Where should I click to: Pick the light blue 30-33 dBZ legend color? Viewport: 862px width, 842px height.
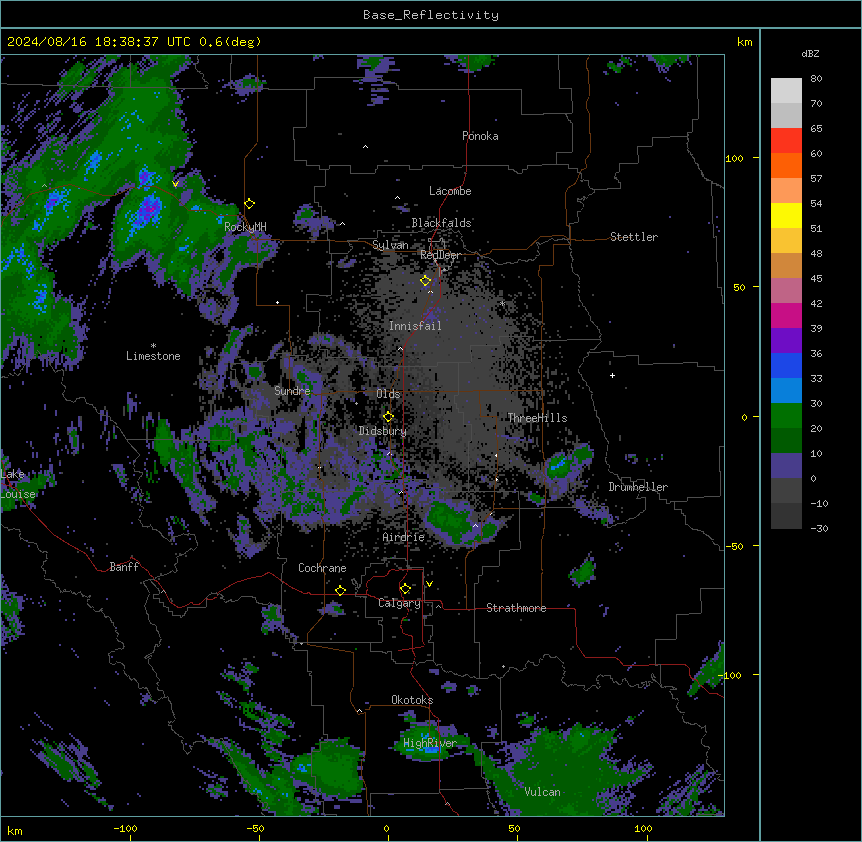coord(786,391)
